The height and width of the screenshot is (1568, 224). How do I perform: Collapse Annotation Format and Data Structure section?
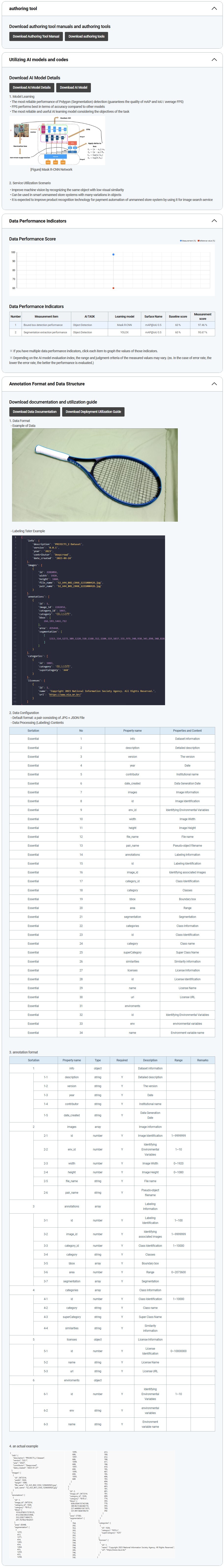point(214,384)
